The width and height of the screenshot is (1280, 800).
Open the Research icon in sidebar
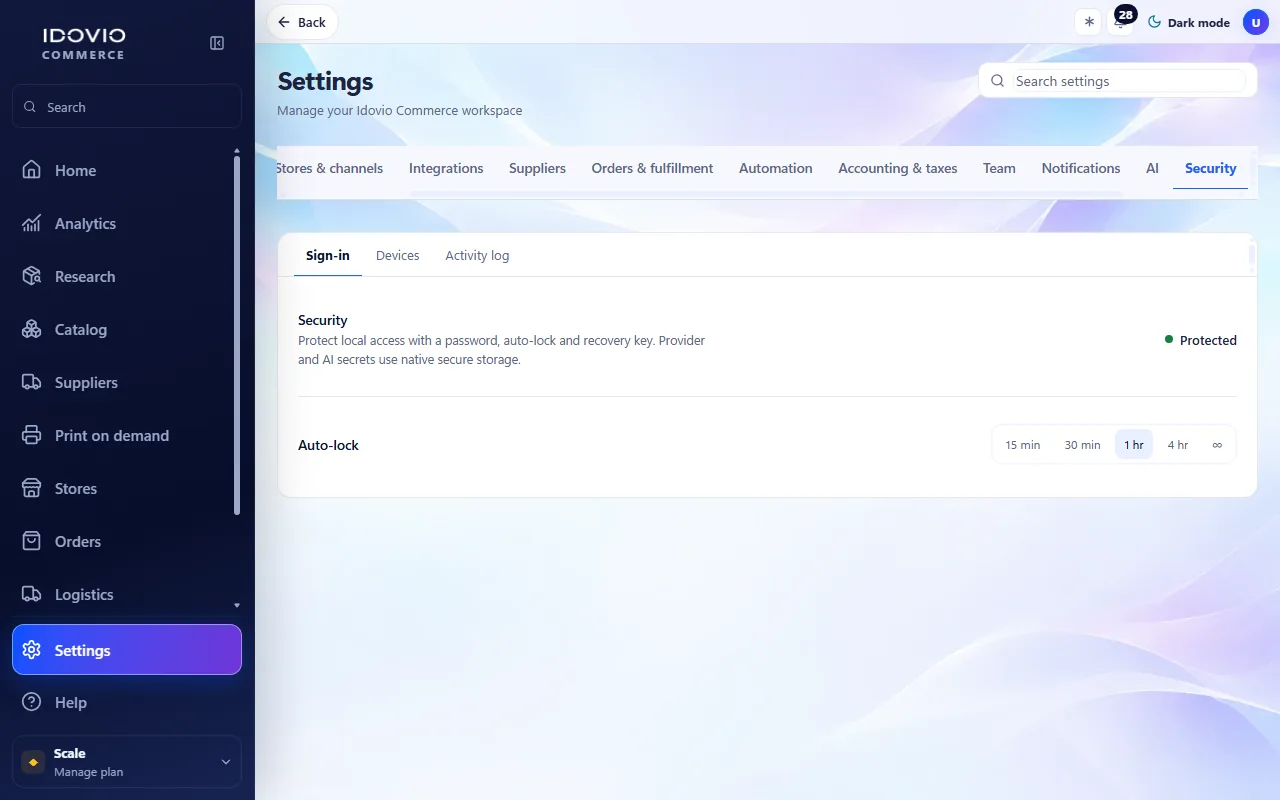click(x=32, y=276)
